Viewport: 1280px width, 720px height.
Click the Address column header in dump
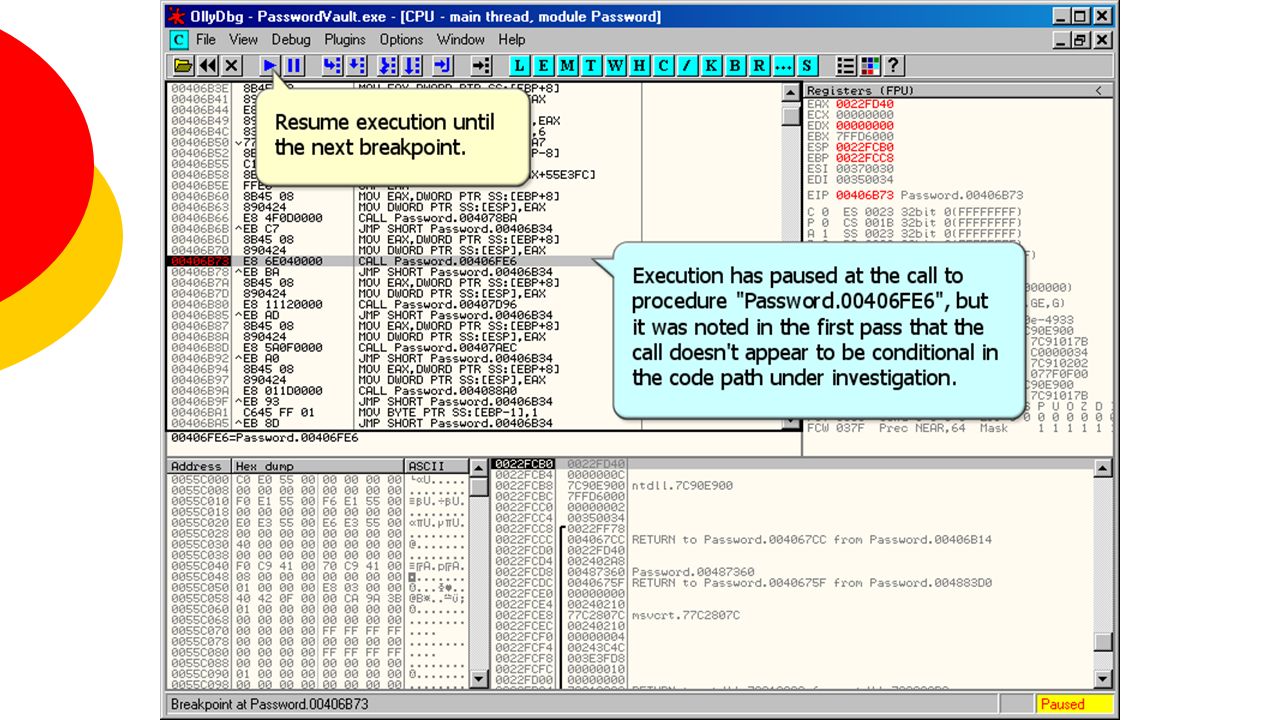[x=200, y=466]
